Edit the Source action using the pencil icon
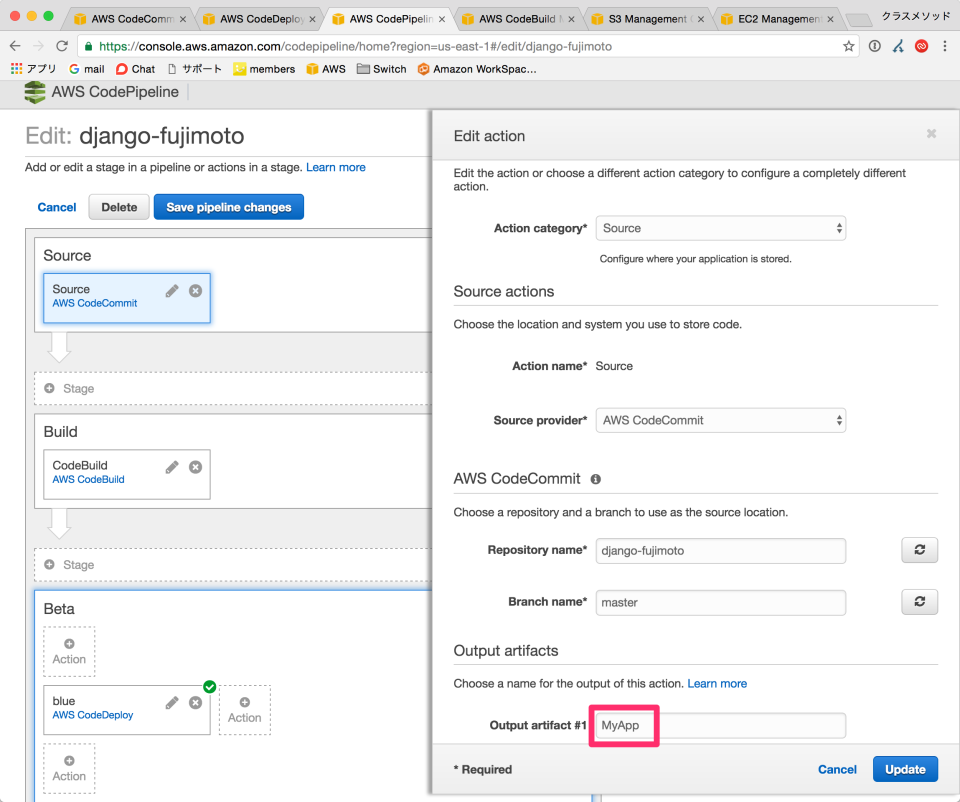This screenshot has height=802, width=960. (x=172, y=290)
